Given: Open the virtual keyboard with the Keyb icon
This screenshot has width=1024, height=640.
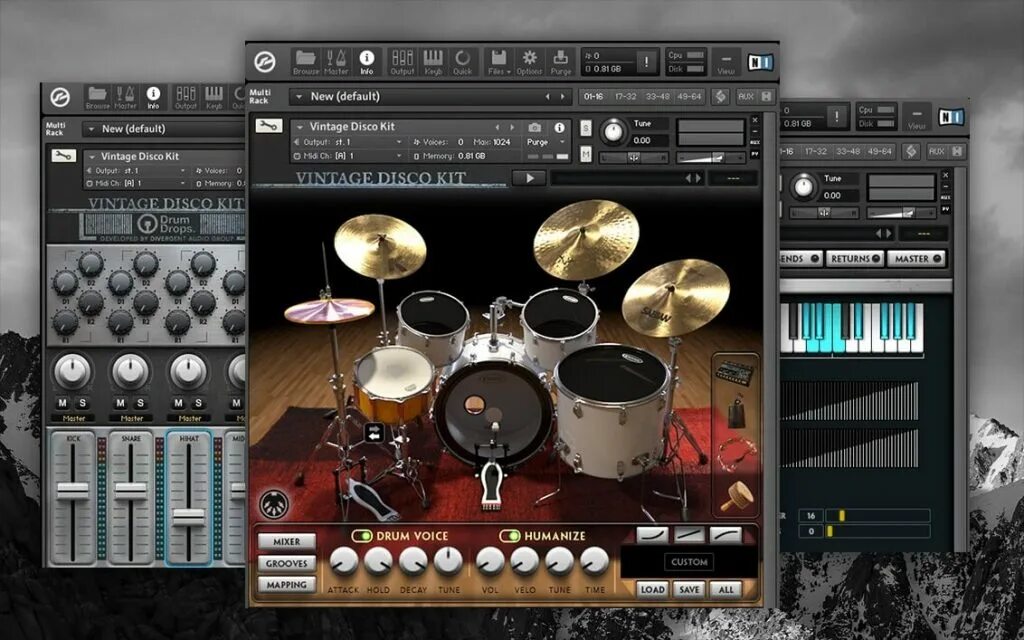Looking at the screenshot, I should [x=435, y=58].
